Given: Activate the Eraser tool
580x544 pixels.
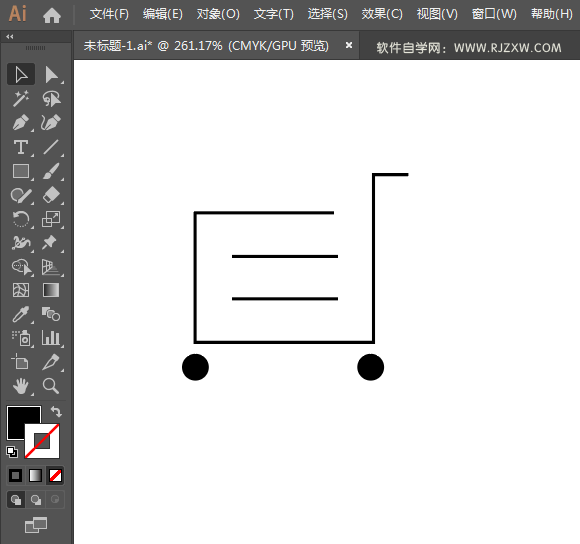Looking at the screenshot, I should (51, 195).
